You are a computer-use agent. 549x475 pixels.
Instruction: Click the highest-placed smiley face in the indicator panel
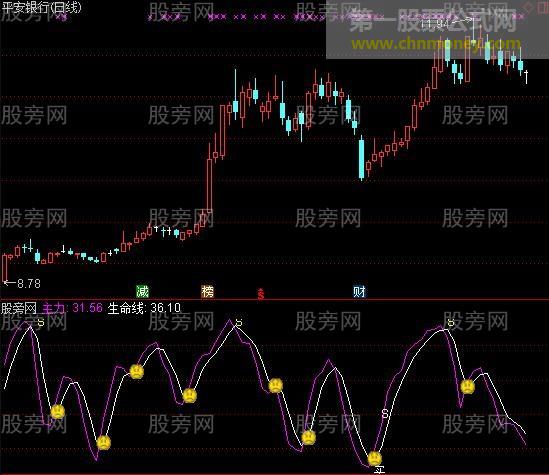point(137,371)
